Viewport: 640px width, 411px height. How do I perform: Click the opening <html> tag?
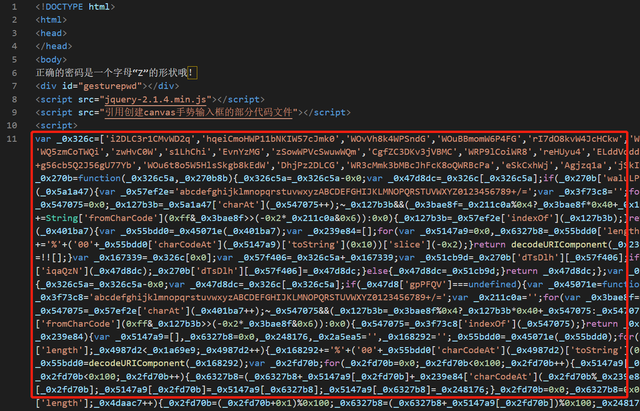coord(50,20)
